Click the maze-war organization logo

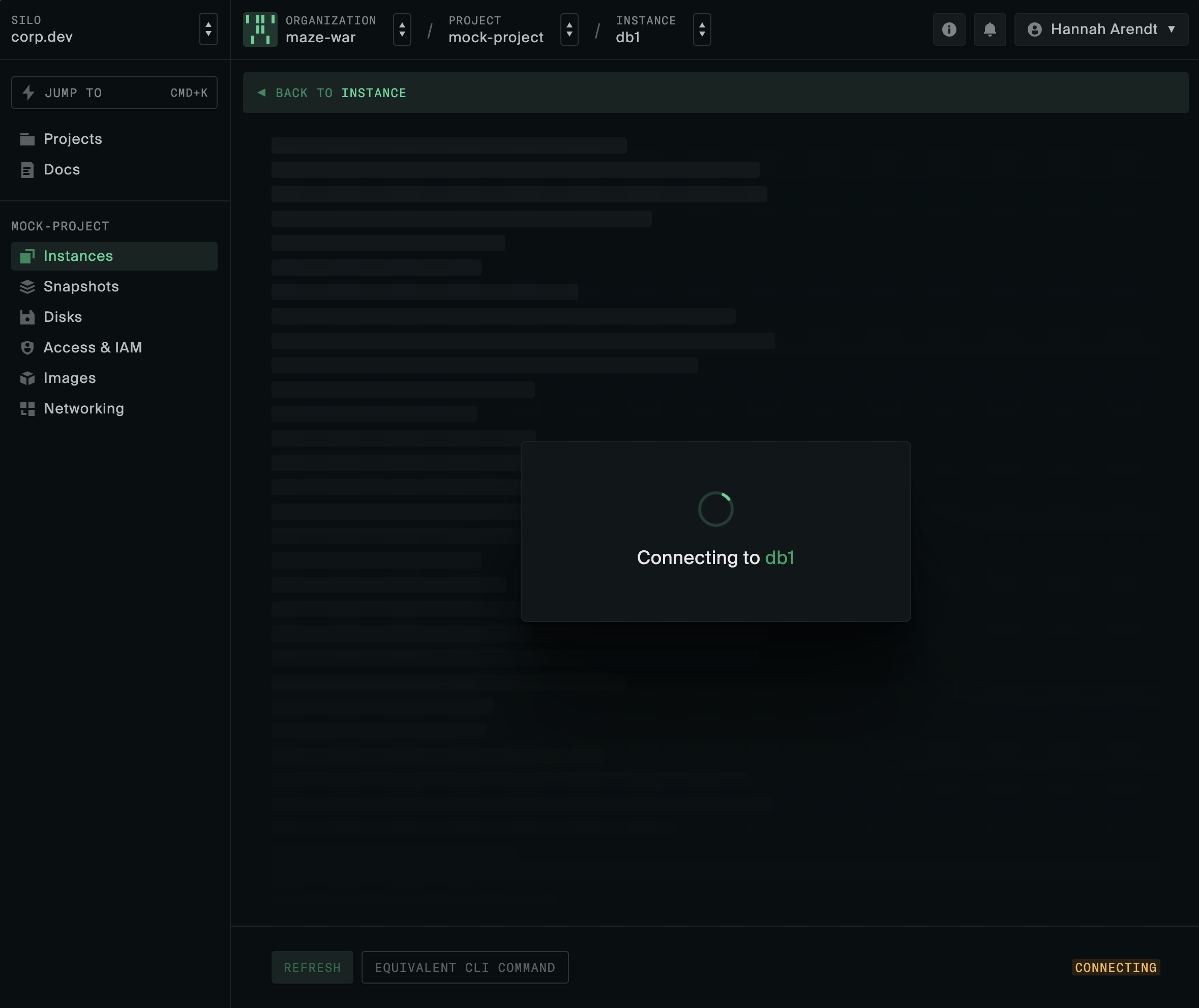coord(260,29)
